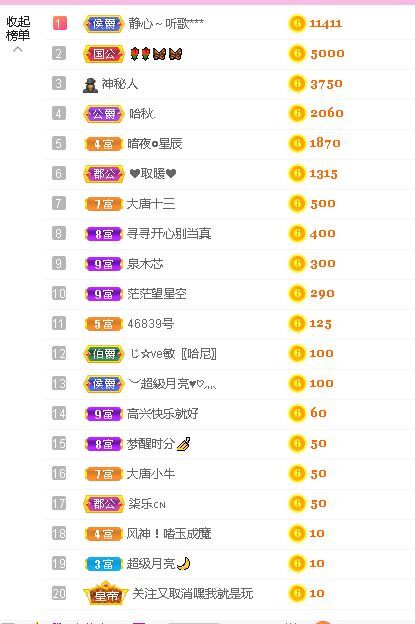Viewport: 415px width, 624px height.
Task: Click the blue 3富 badge beside 超级月亮
Action: [103, 564]
